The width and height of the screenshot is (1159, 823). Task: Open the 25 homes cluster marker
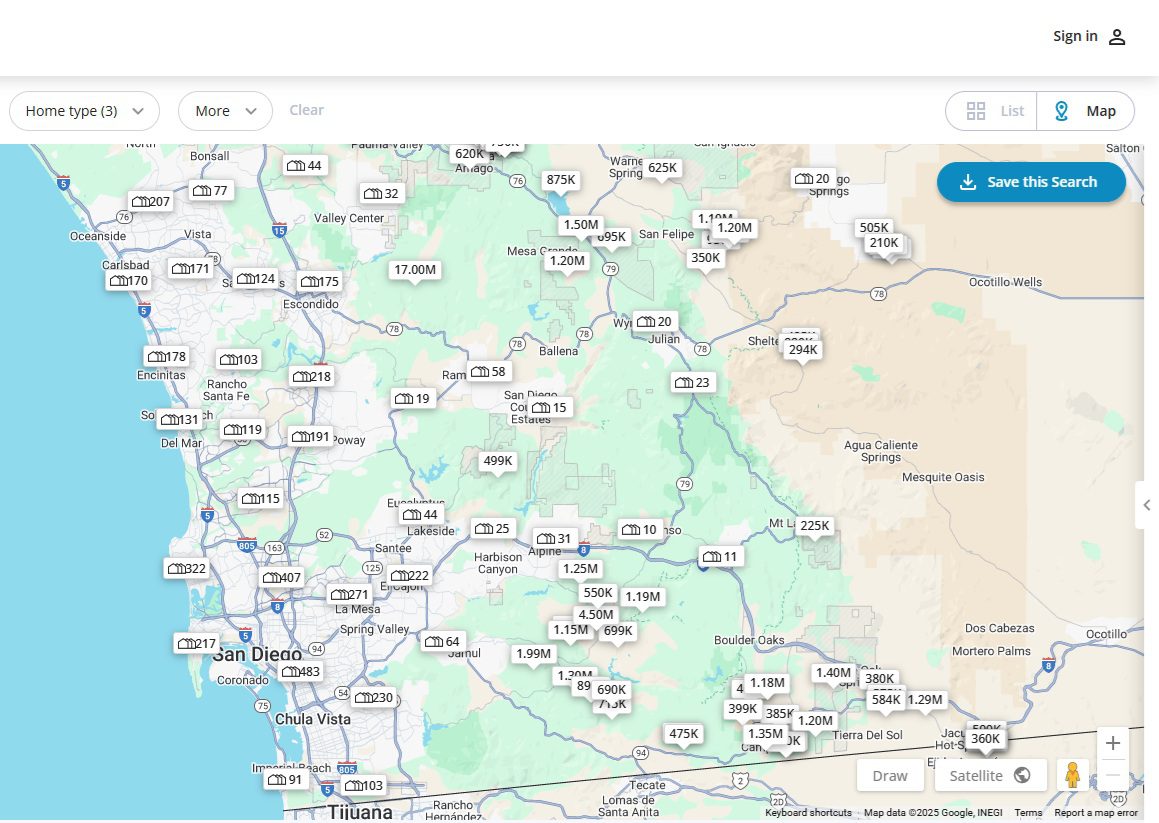tap(492, 529)
